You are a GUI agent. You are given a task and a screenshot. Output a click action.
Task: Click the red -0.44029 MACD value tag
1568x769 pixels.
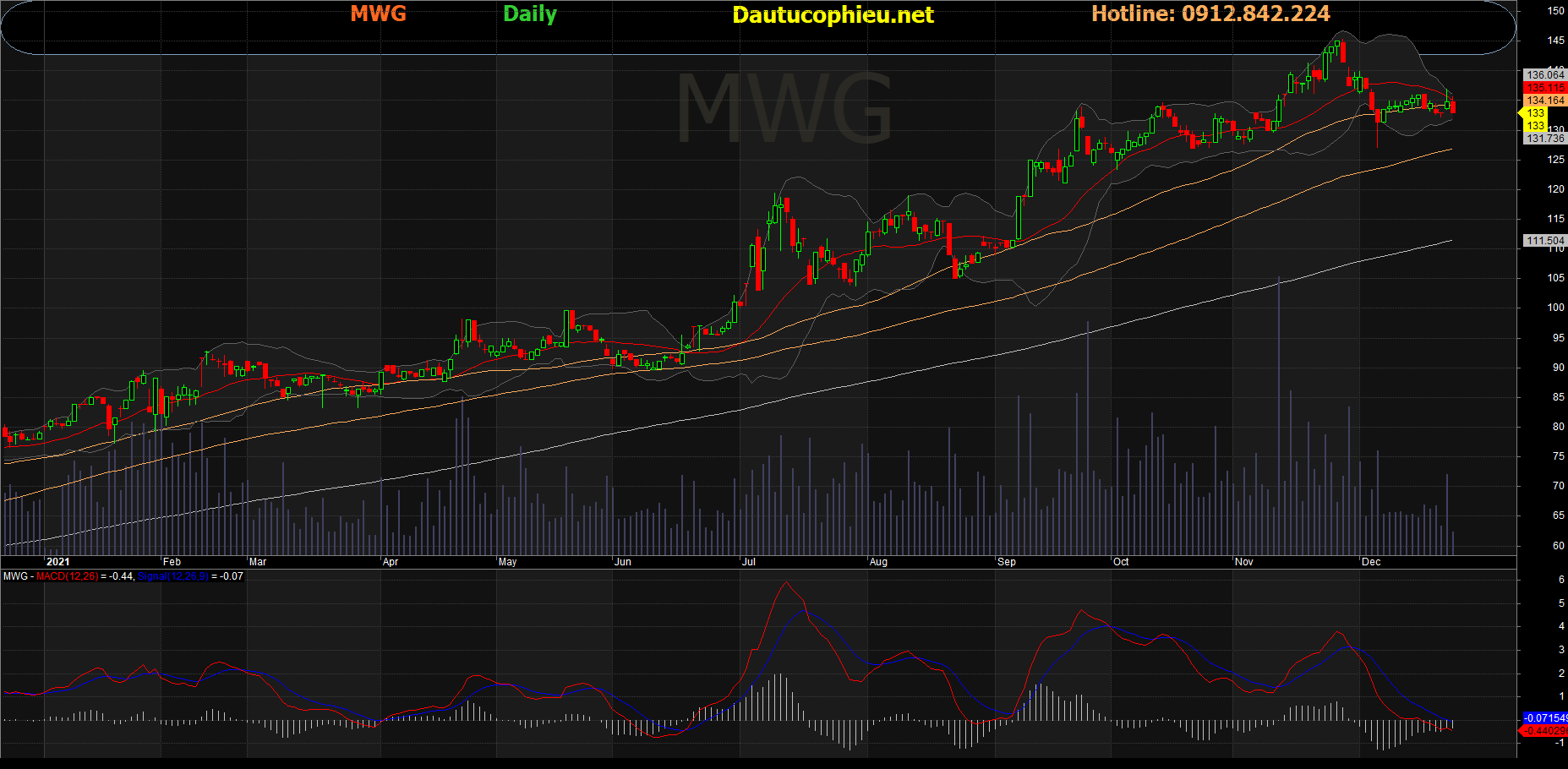pos(1544,731)
